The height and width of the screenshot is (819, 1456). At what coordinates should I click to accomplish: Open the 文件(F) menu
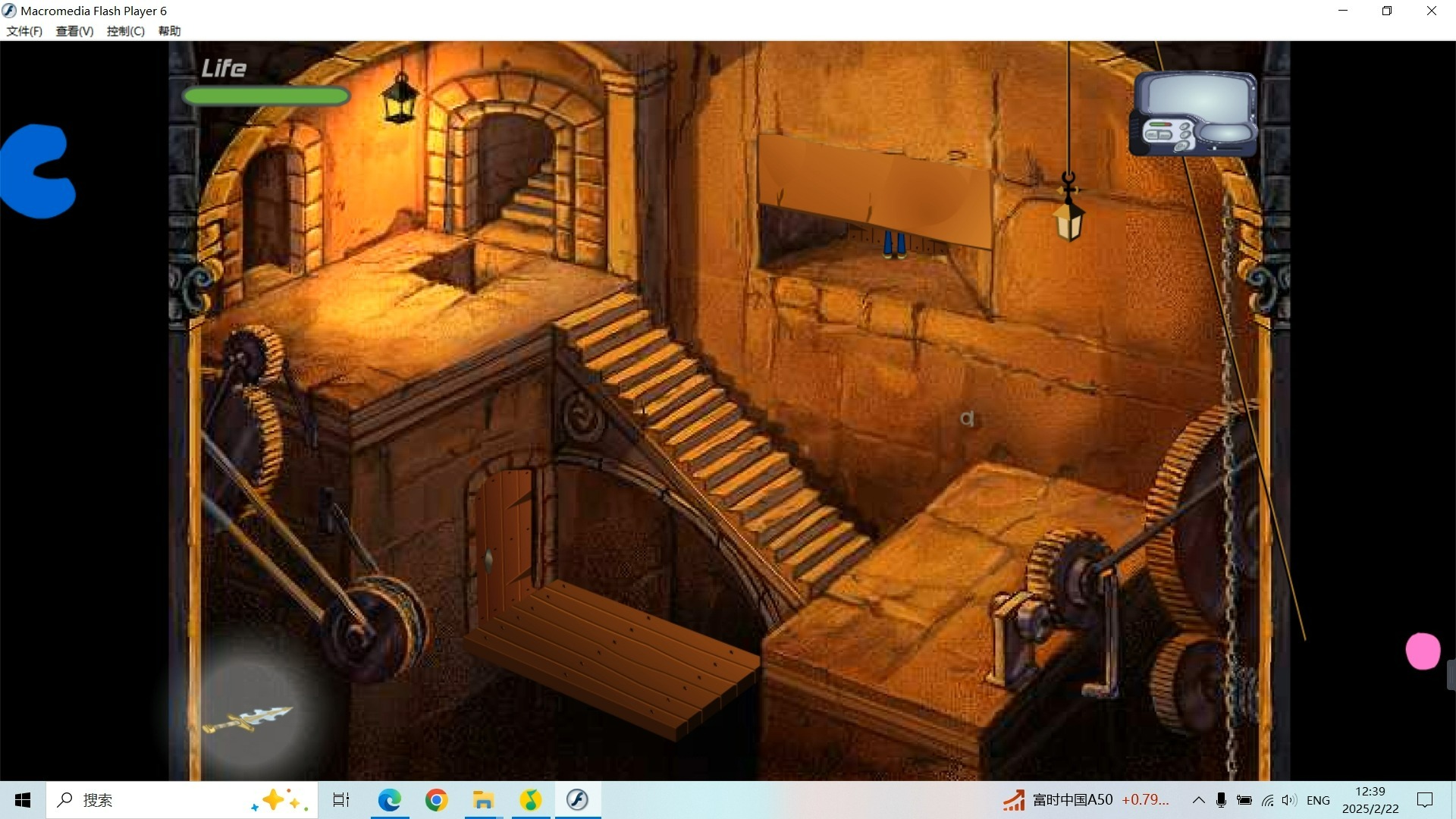coord(24,31)
